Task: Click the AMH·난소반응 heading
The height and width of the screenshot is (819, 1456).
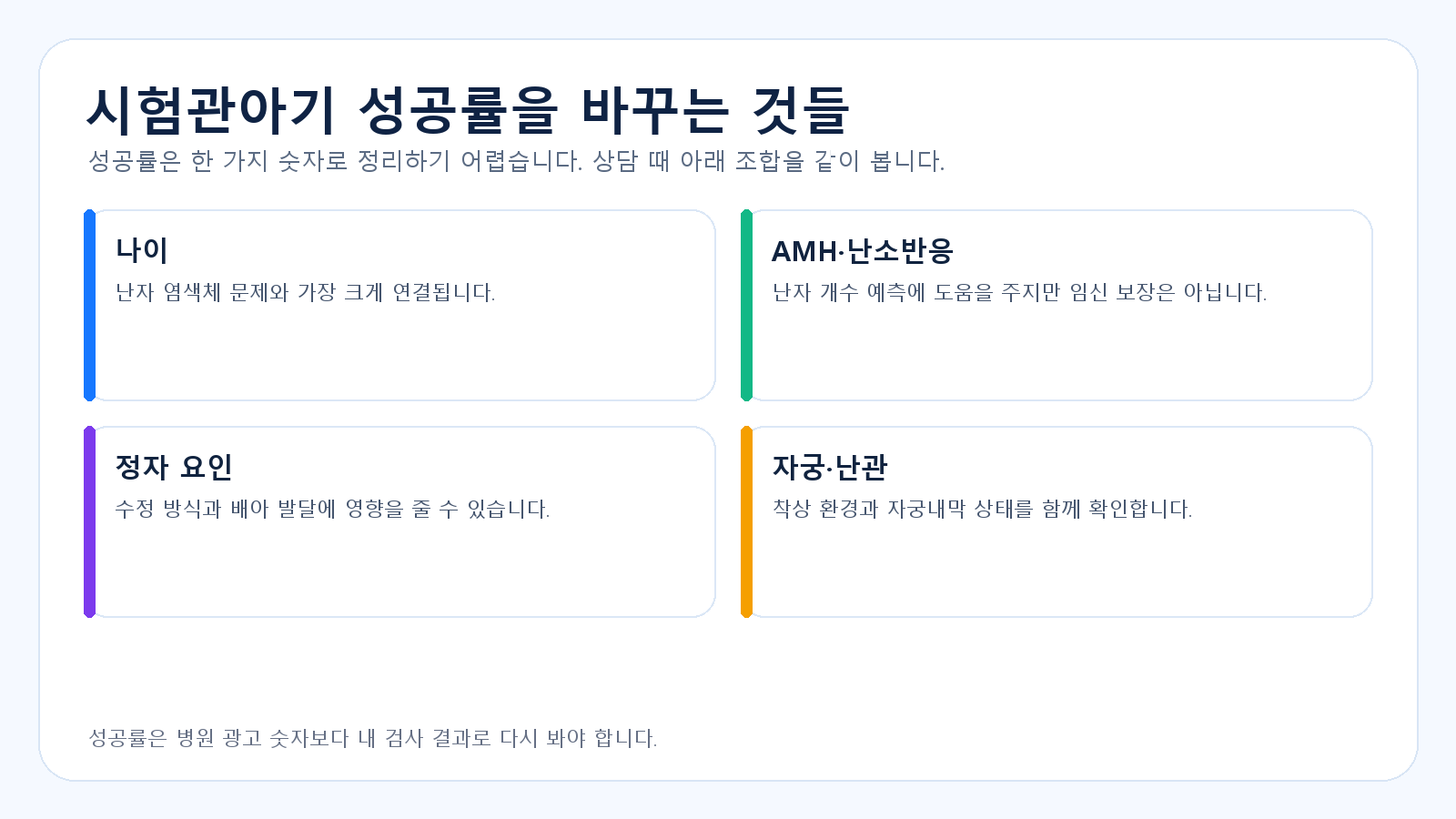Action: click(863, 250)
